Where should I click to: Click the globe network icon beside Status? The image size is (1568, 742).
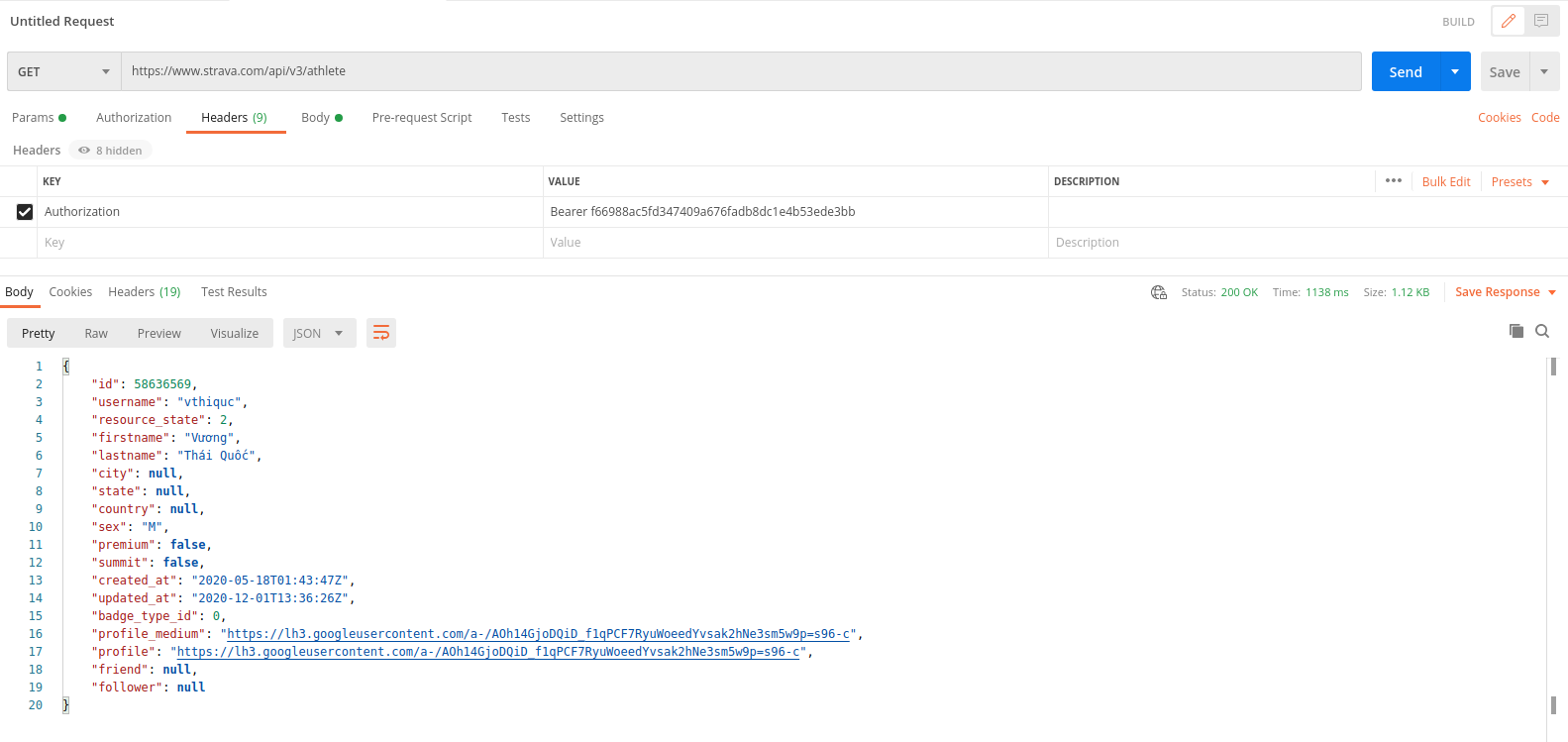pos(1159,292)
